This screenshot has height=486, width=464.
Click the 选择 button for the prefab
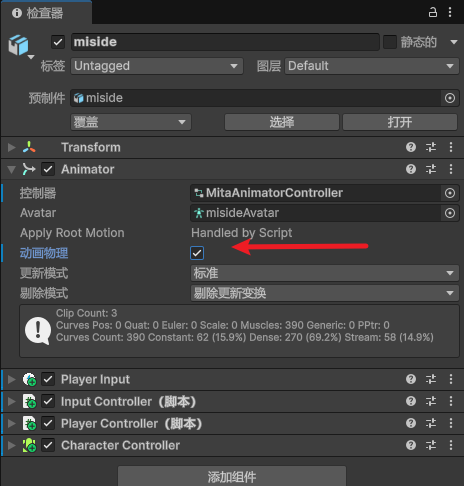(282, 122)
